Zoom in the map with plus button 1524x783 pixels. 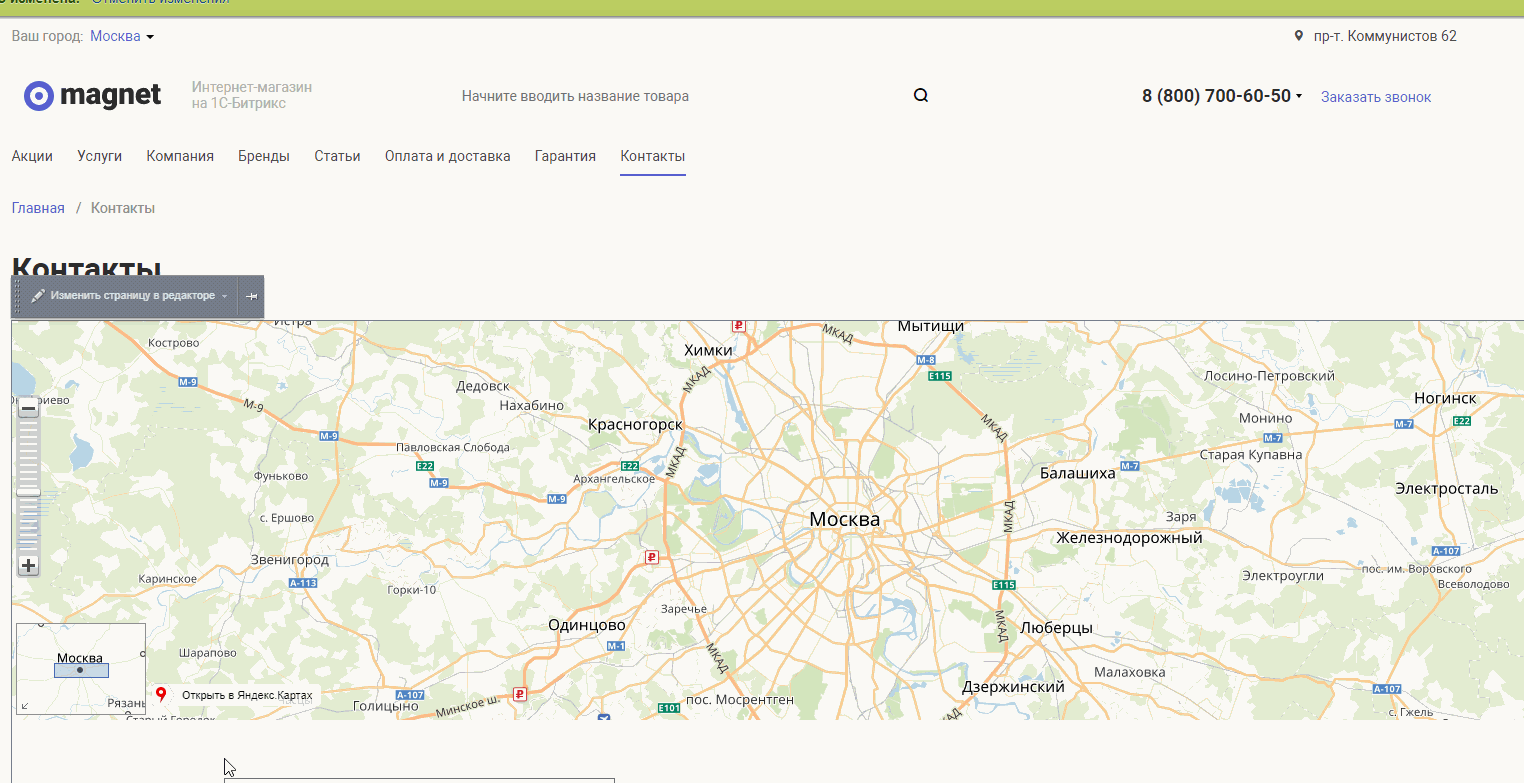(28, 566)
